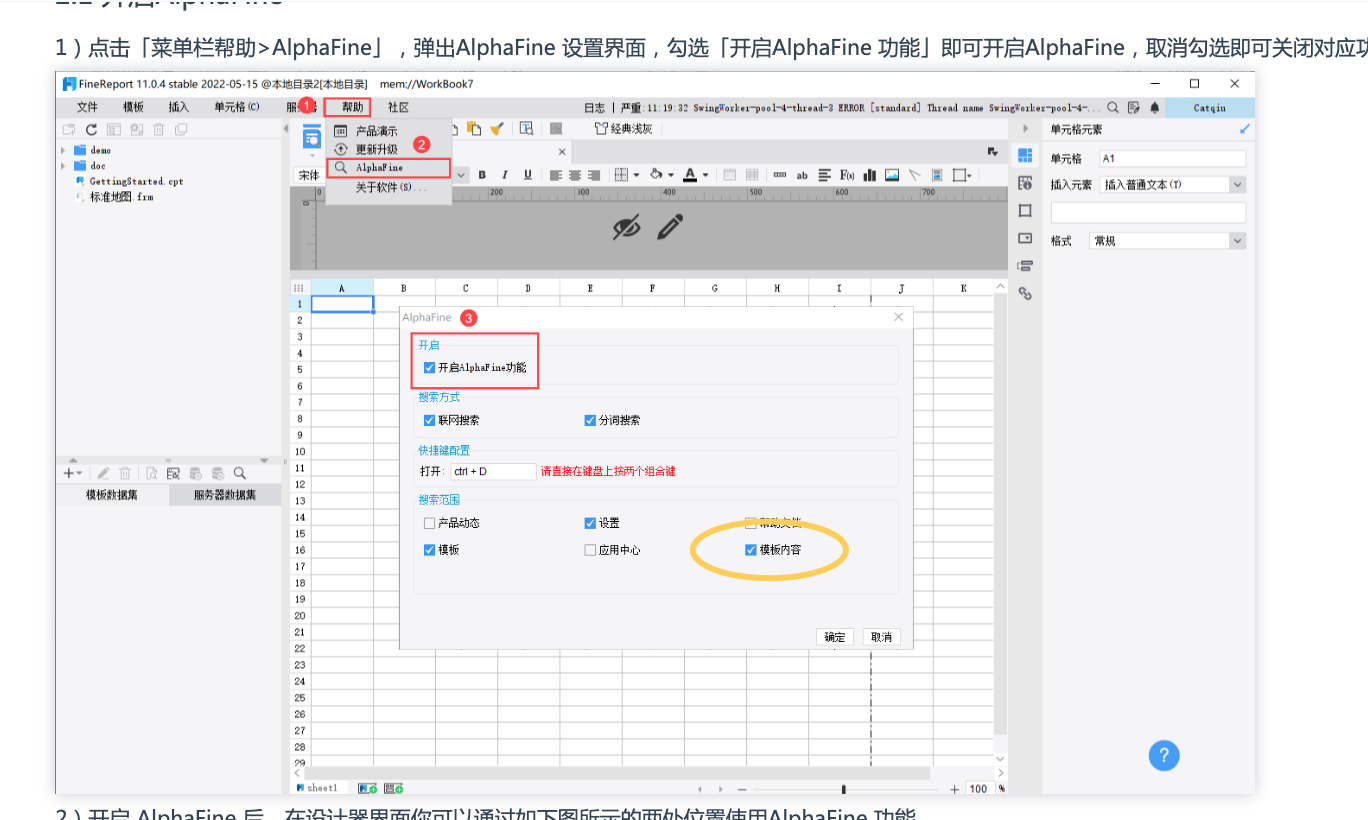
Task: Click the pencil edit icon in the dataset toolbar
Action: tap(103, 473)
